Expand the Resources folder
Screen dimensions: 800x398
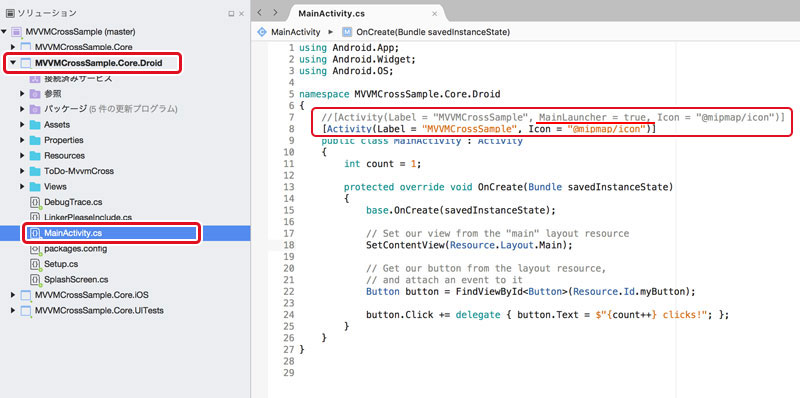pyautogui.click(x=22, y=156)
